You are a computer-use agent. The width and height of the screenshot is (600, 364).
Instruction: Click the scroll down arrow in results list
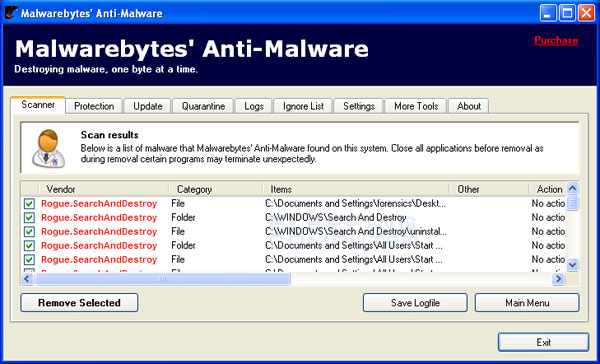(572, 264)
